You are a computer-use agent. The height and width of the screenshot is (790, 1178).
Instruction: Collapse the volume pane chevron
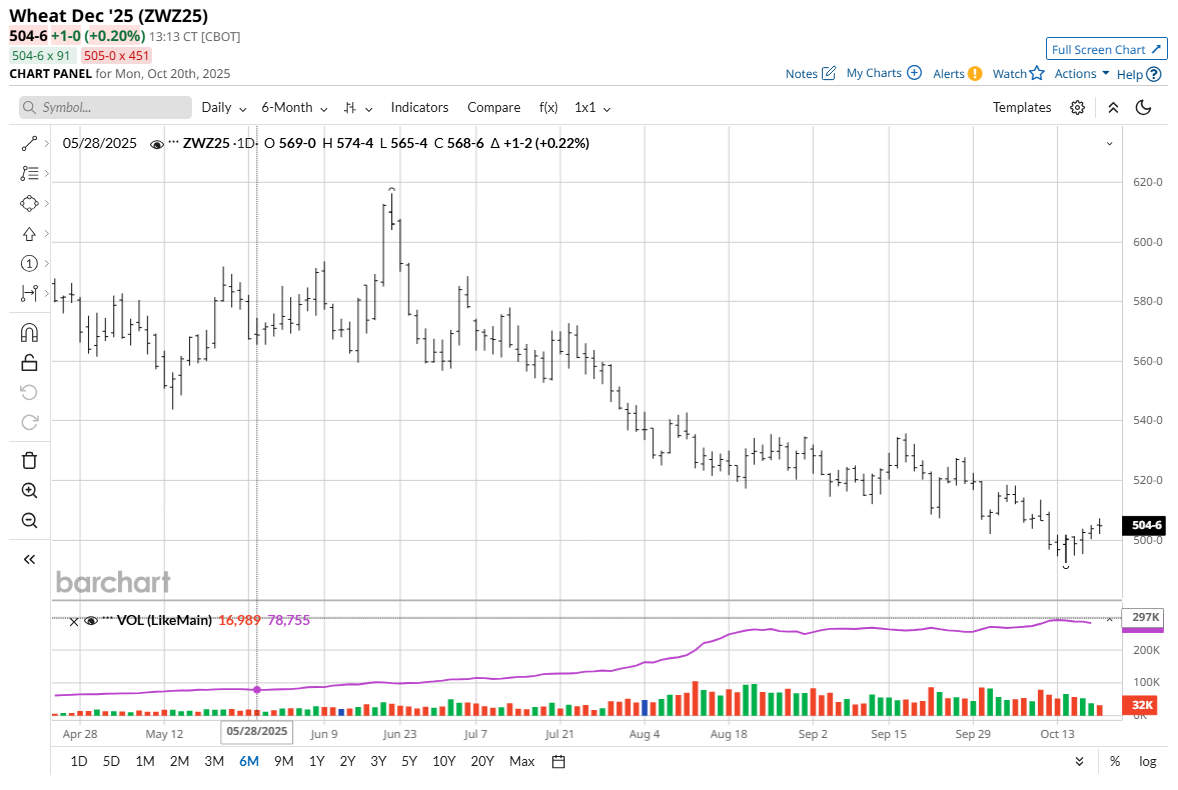[x=1110, y=620]
